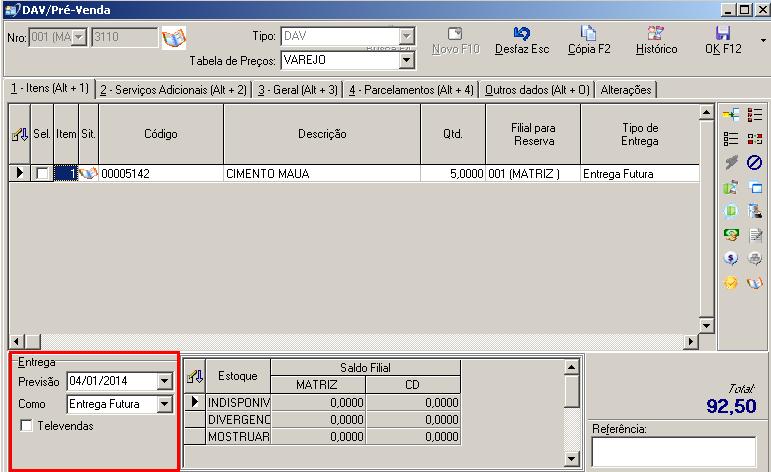Click the Cópia F2 copy icon

coord(588,34)
